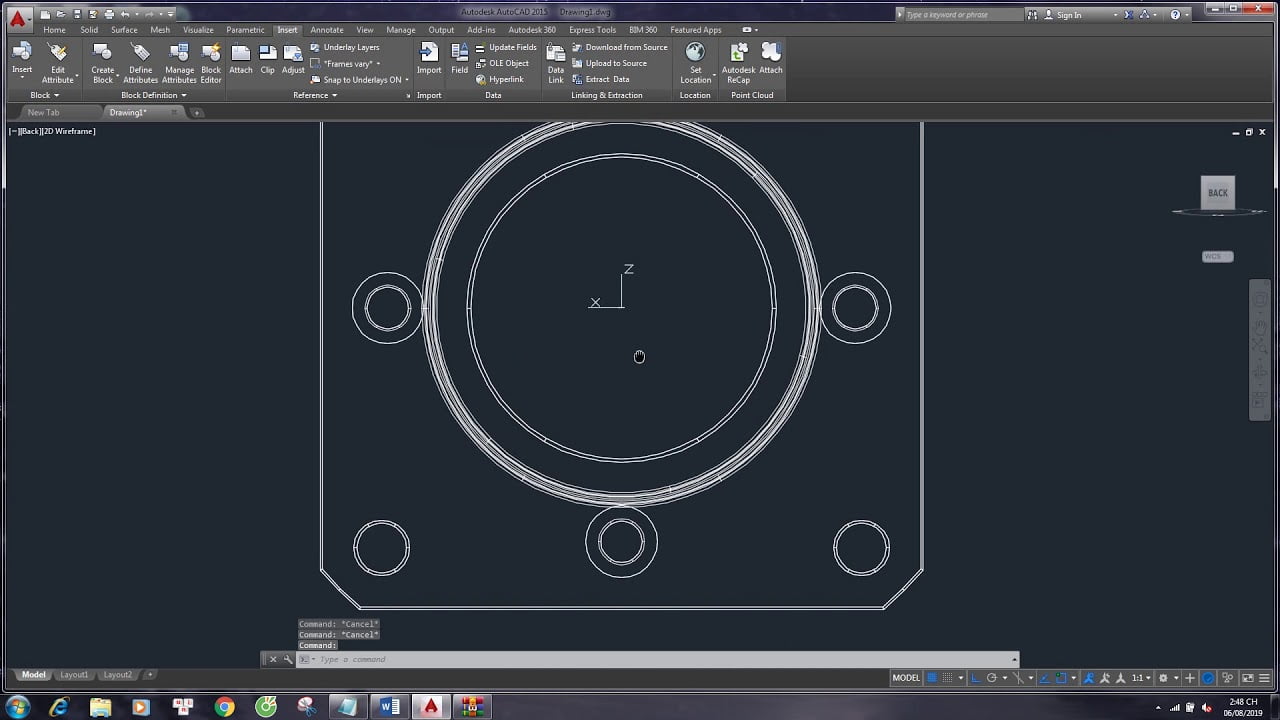
Task: Click Download from Source
Action: [620, 47]
